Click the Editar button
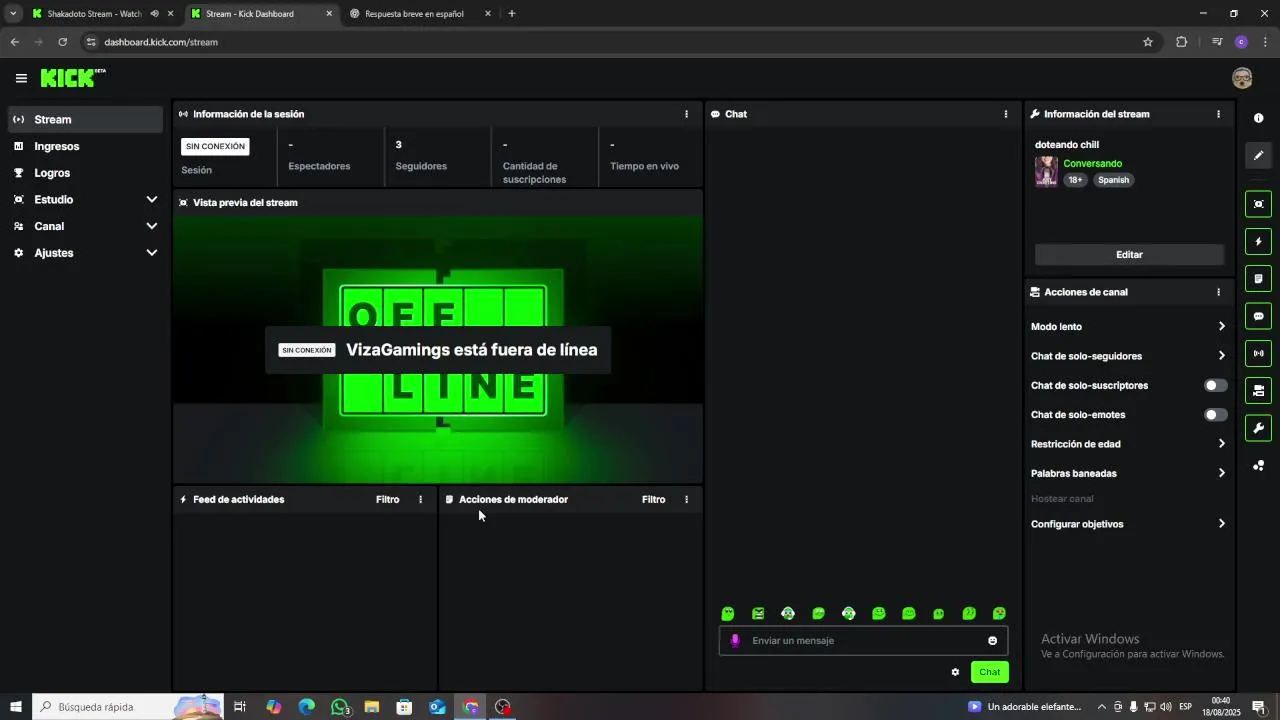This screenshot has width=1280, height=720. tap(1129, 254)
